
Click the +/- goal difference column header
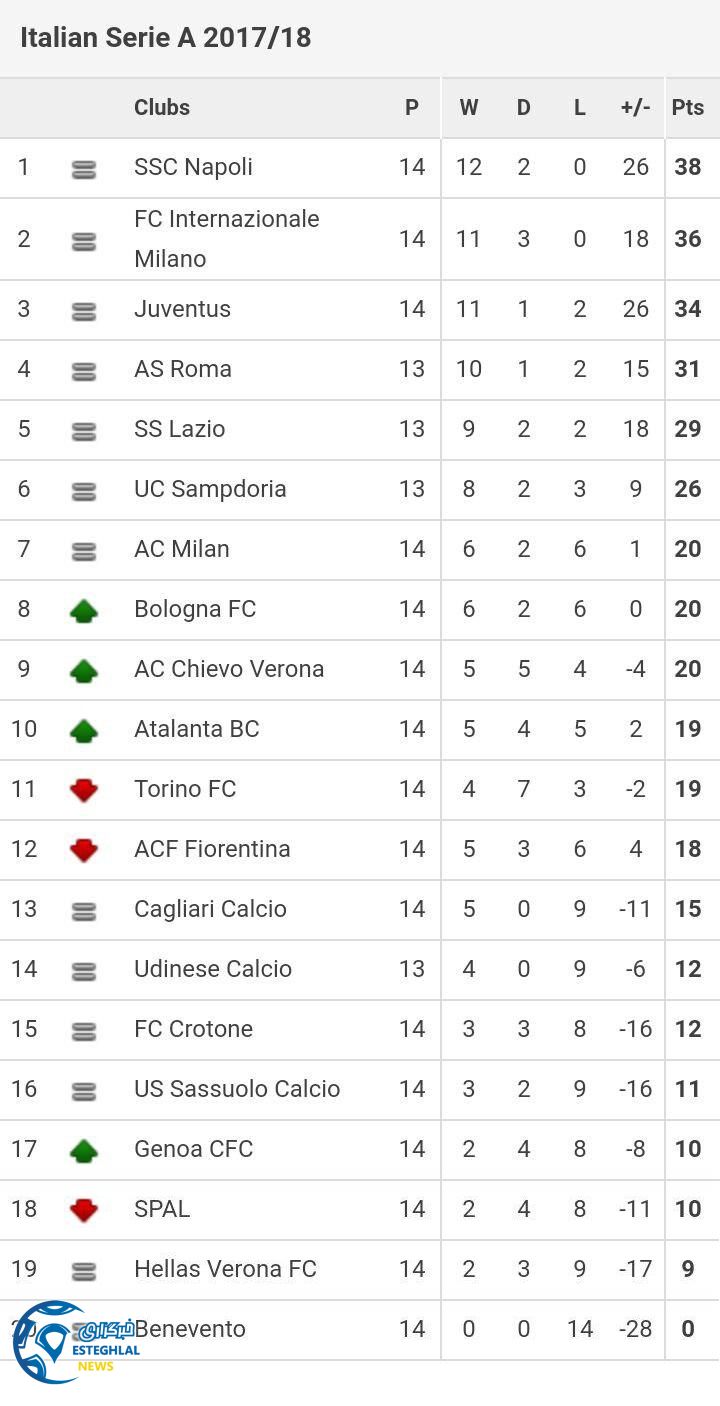pyautogui.click(x=635, y=108)
